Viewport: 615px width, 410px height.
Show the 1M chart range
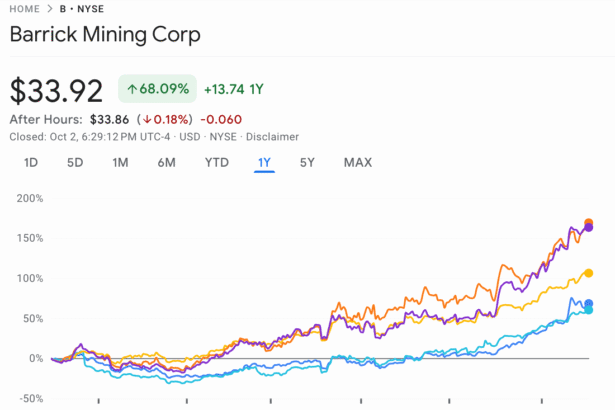tap(120, 162)
